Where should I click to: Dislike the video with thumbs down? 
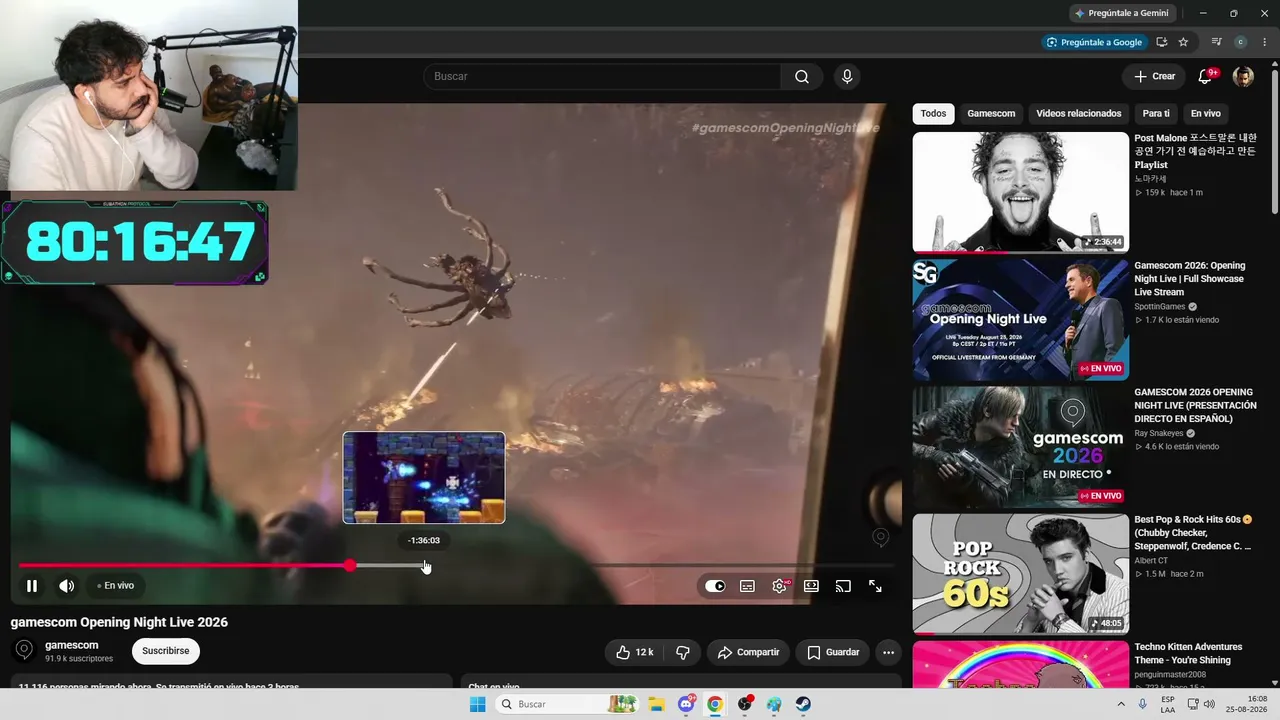click(683, 652)
